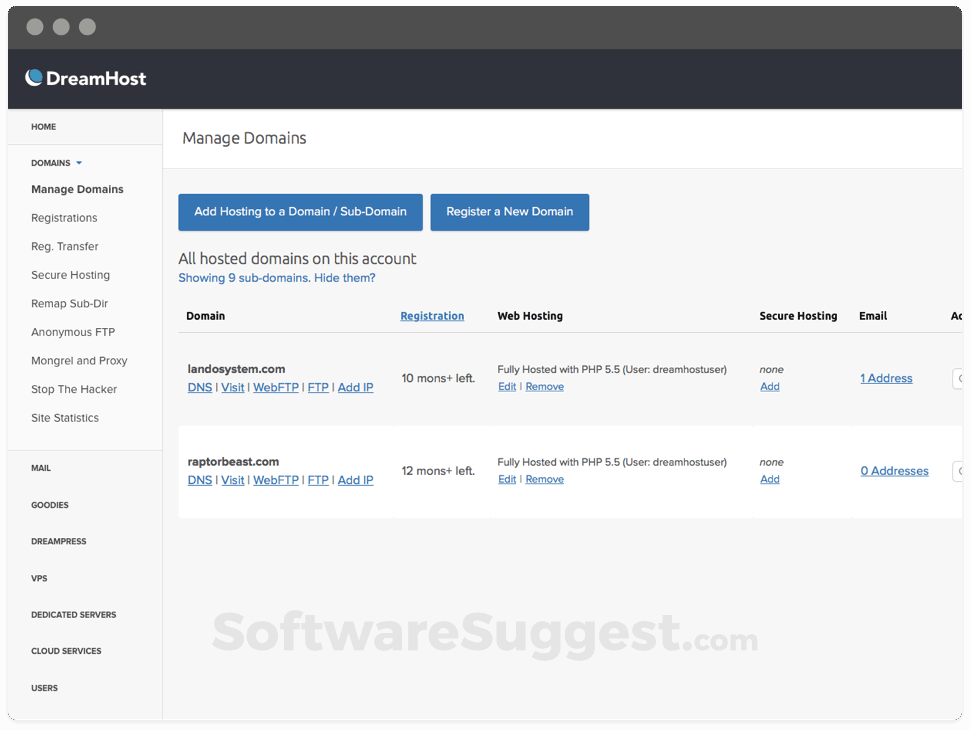The image size is (970, 730).
Task: Select Registrations in the sidebar
Action: click(63, 217)
